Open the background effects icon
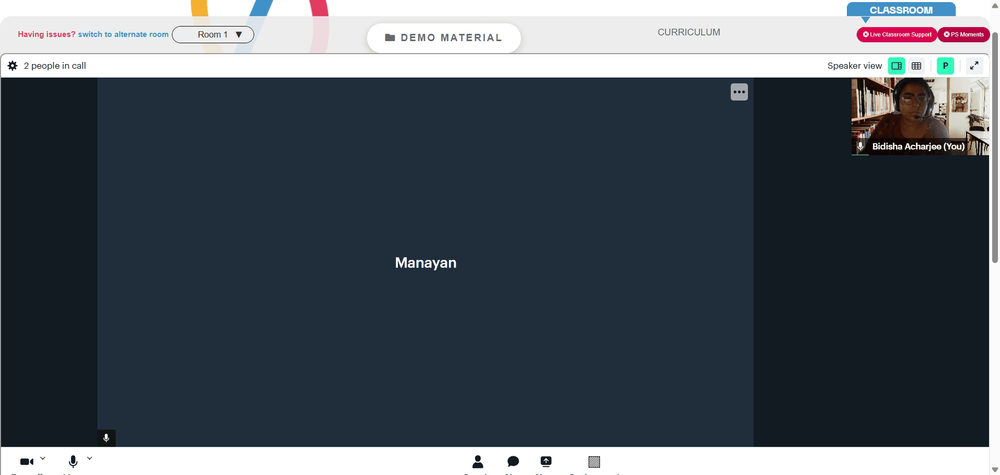The image size is (1000, 475). coord(594,462)
